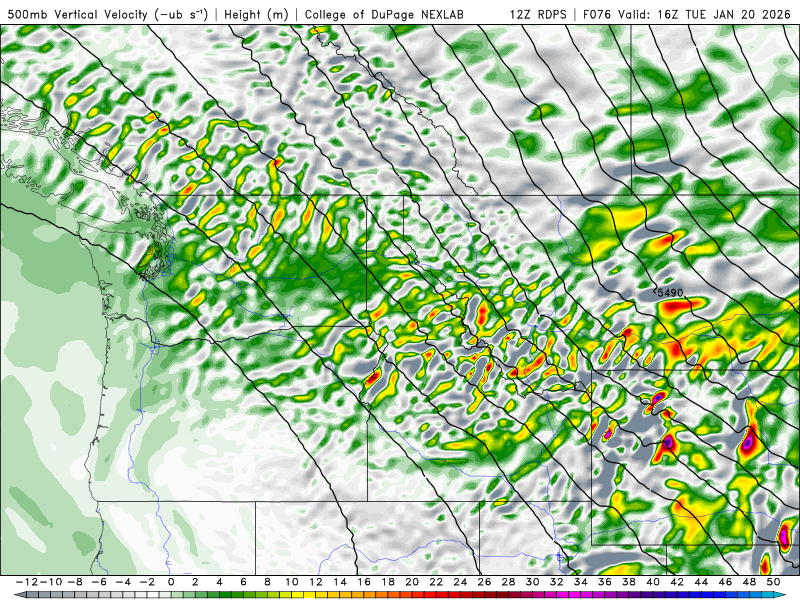Click the '28' color scale label
This screenshot has width=800, height=600.
pyautogui.click(x=509, y=582)
